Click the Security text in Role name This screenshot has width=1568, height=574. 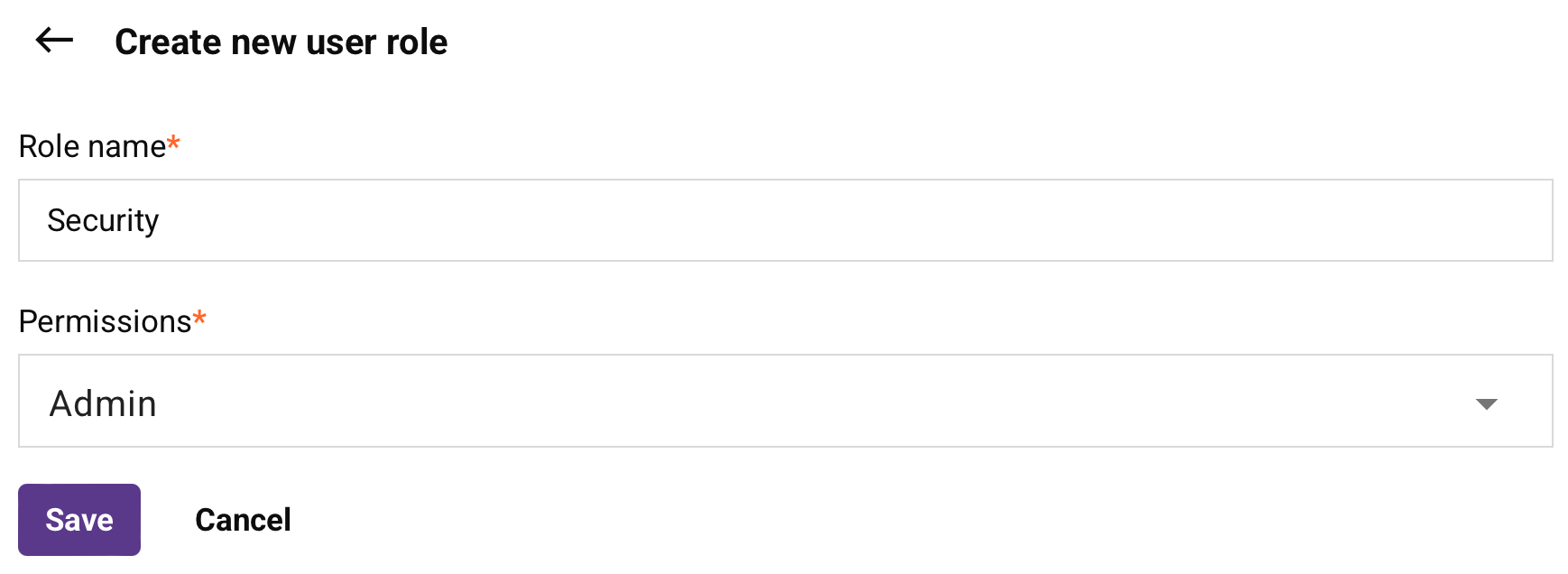(x=103, y=220)
